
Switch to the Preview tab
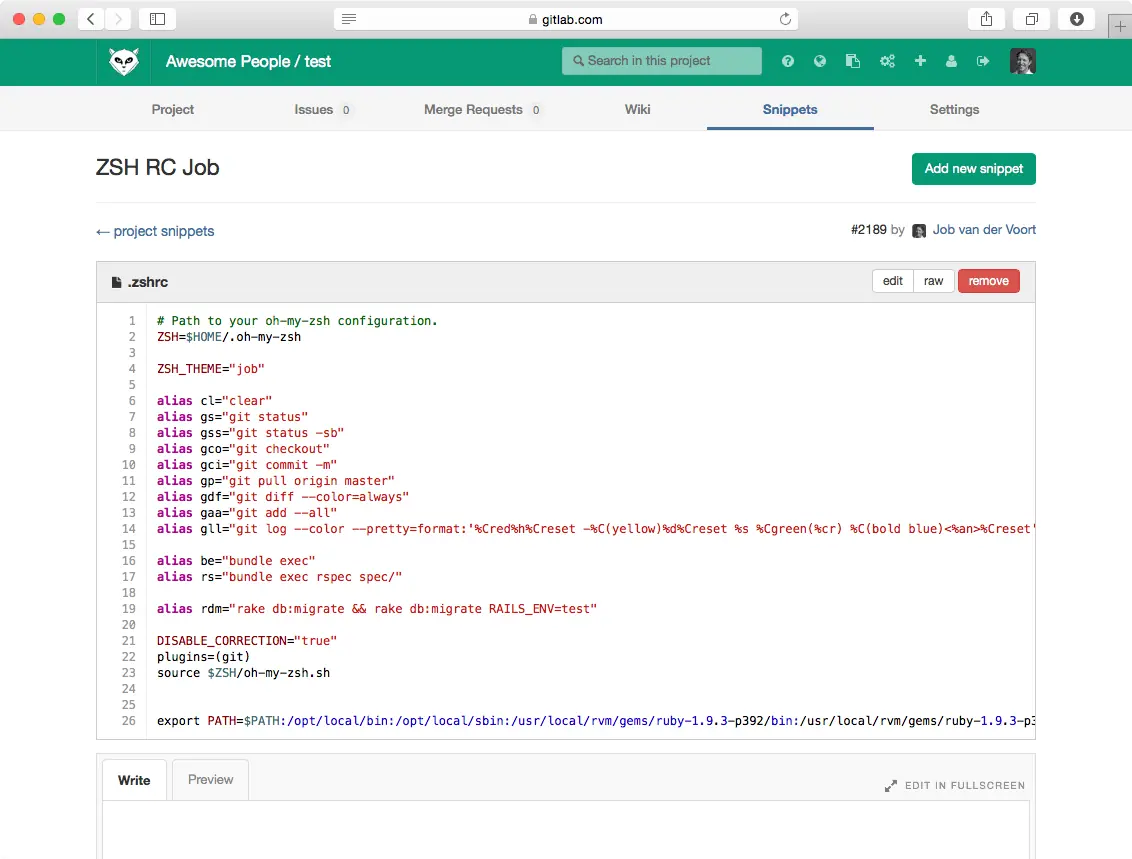click(x=211, y=780)
